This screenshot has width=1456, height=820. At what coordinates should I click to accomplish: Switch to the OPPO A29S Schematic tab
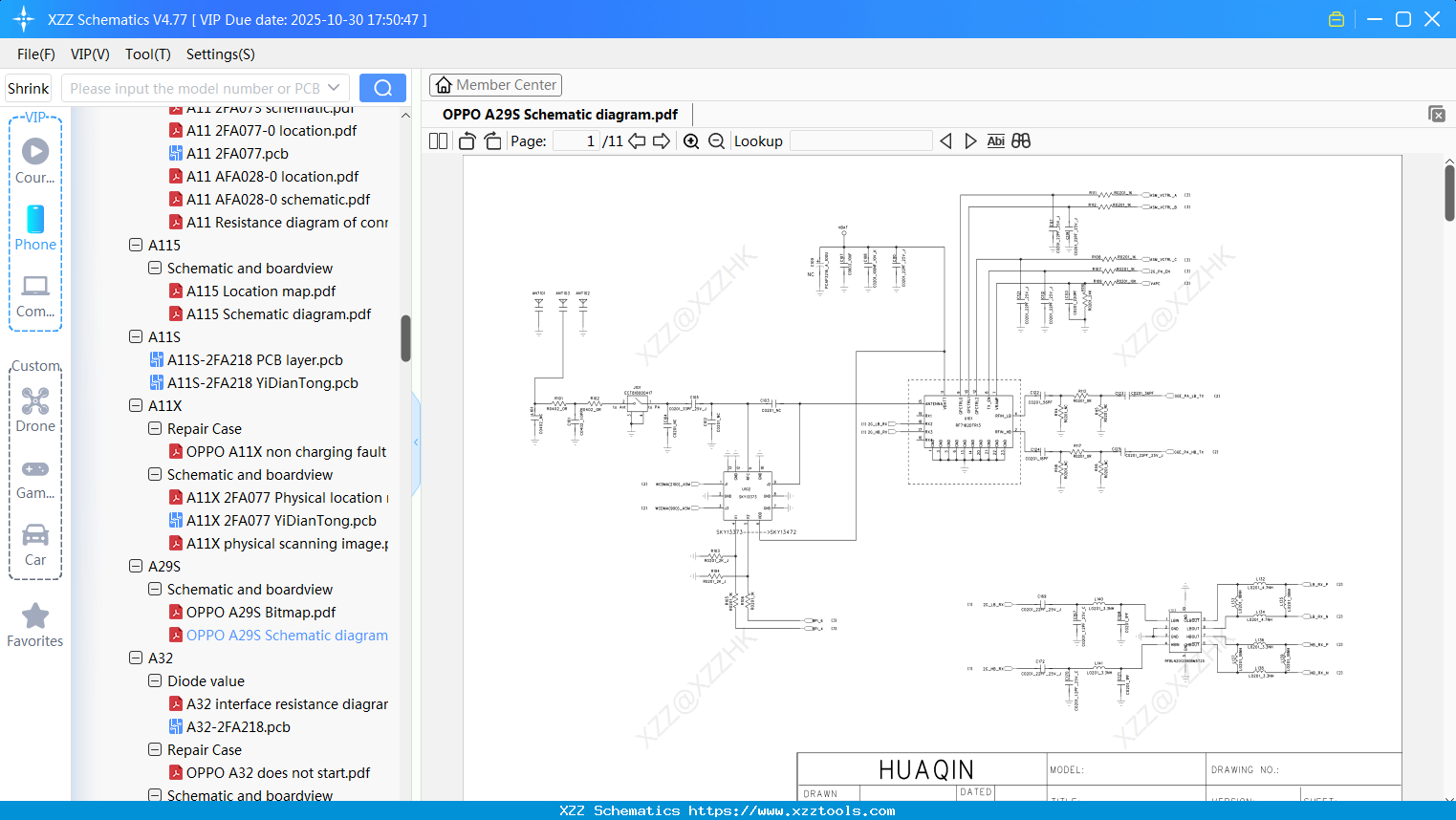tap(558, 114)
